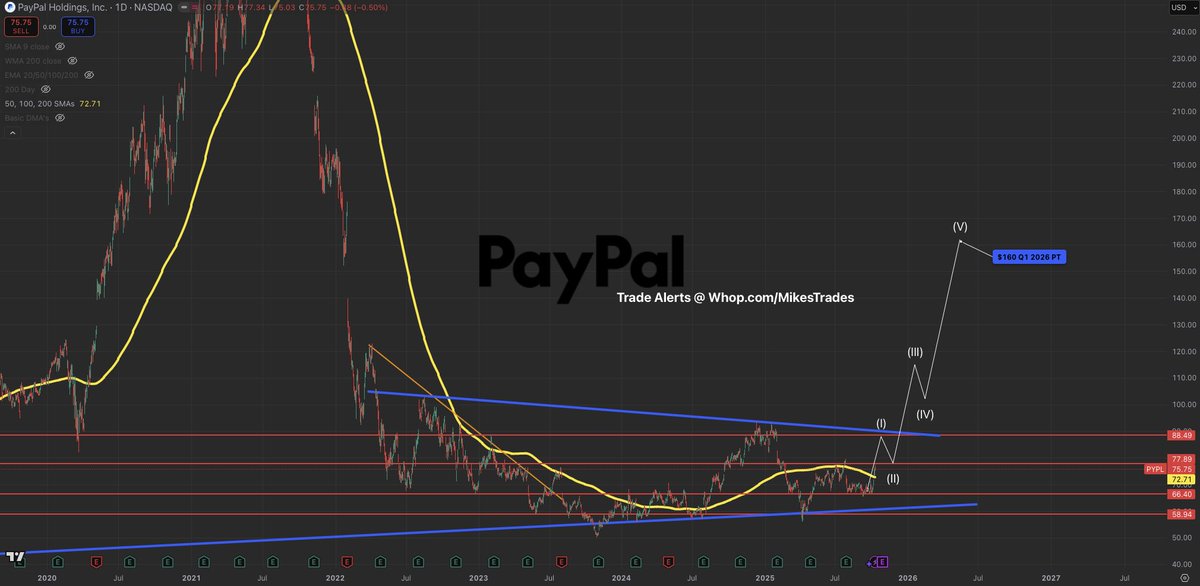1200x586 pixels.
Task: Open the legend's more options icon next to OHLC
Action: [195, 8]
